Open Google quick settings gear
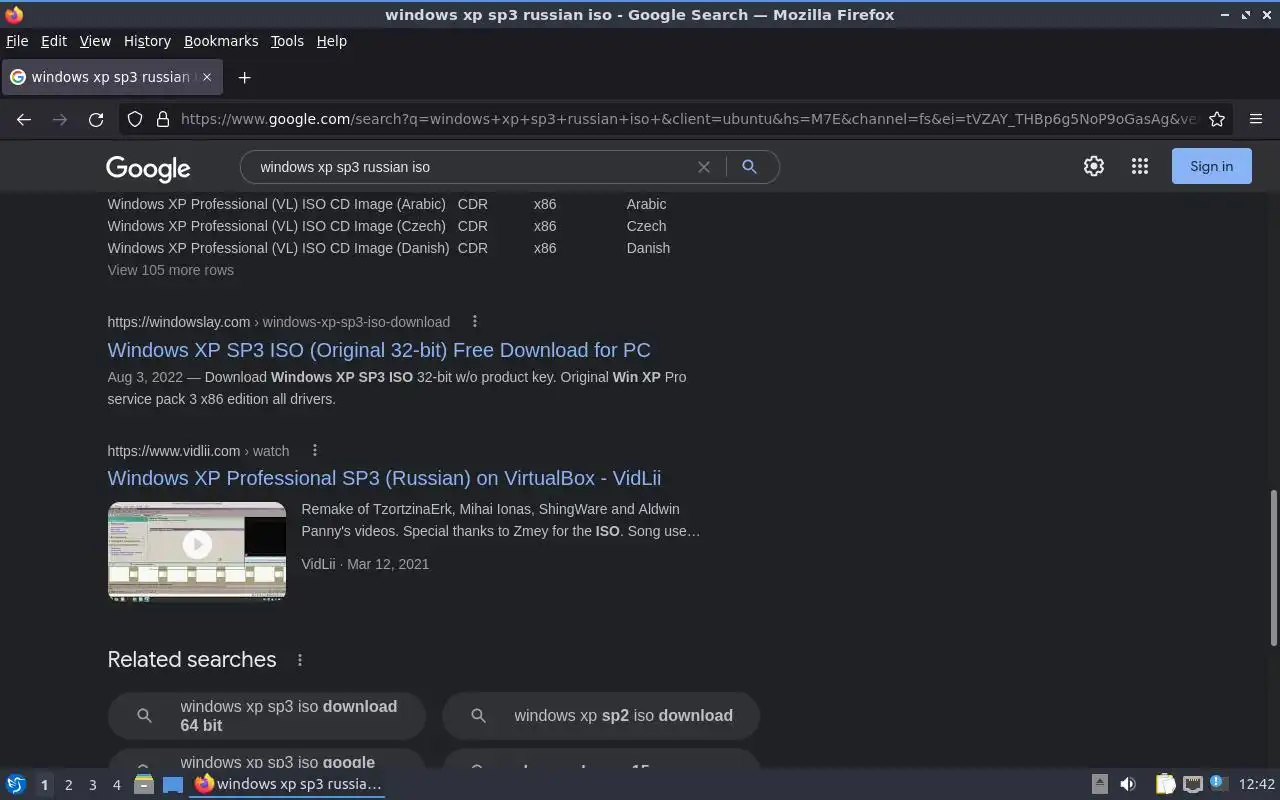1280x800 pixels. tap(1094, 167)
